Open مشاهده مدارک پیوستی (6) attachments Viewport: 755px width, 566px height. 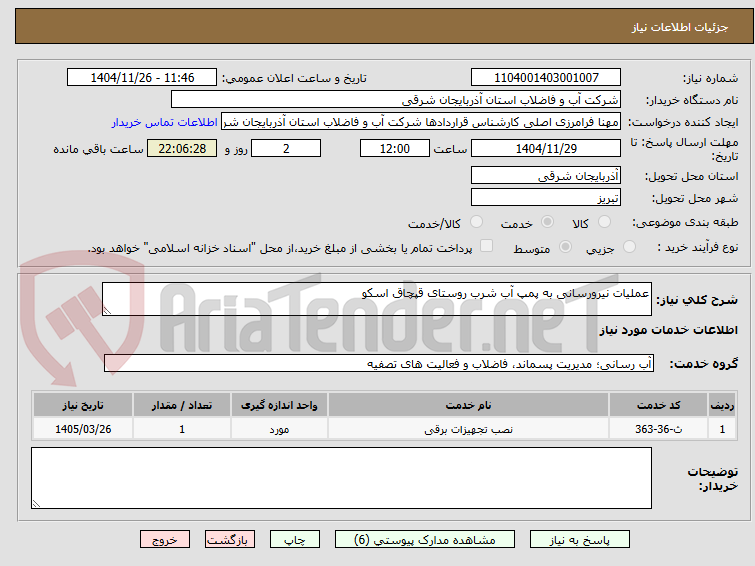425,540
